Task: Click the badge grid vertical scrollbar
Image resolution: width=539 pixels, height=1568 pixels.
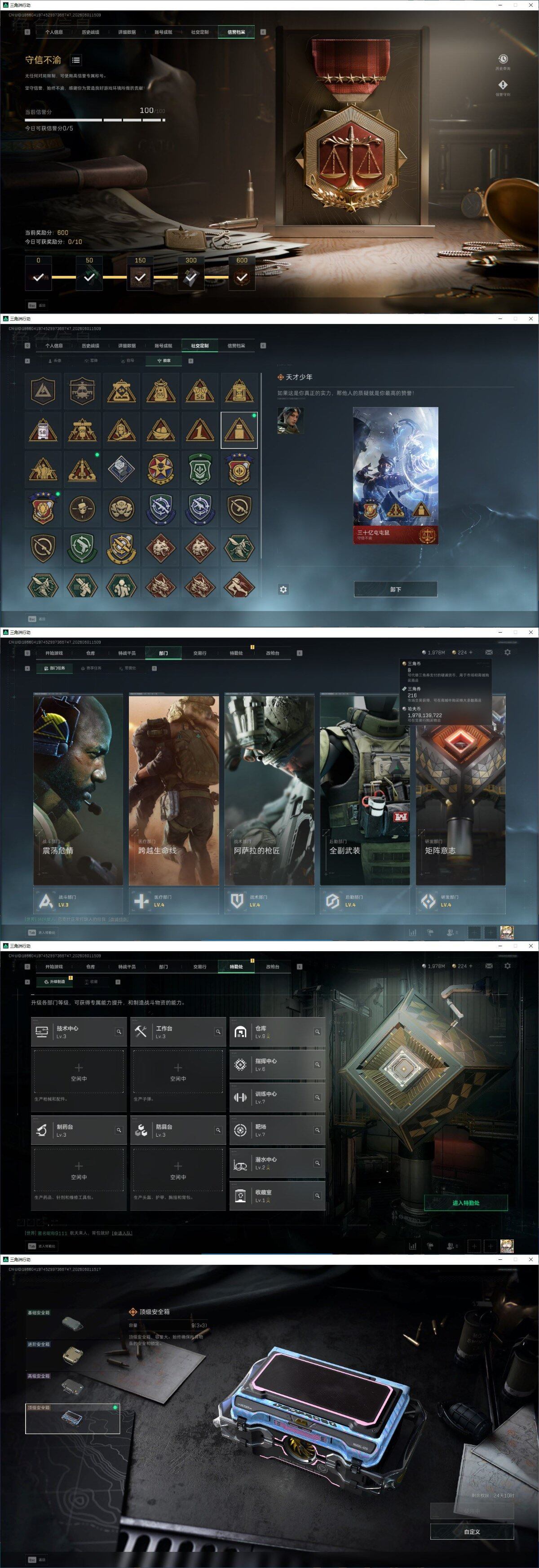Action: (x=261, y=465)
